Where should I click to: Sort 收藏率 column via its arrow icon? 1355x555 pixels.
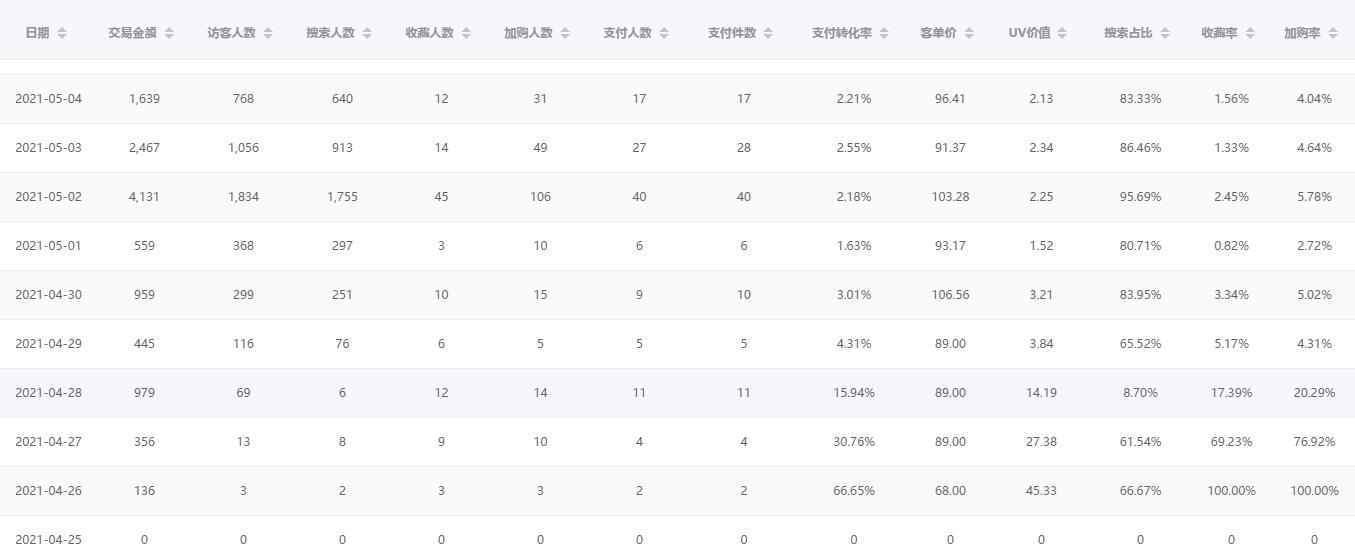pos(1250,33)
